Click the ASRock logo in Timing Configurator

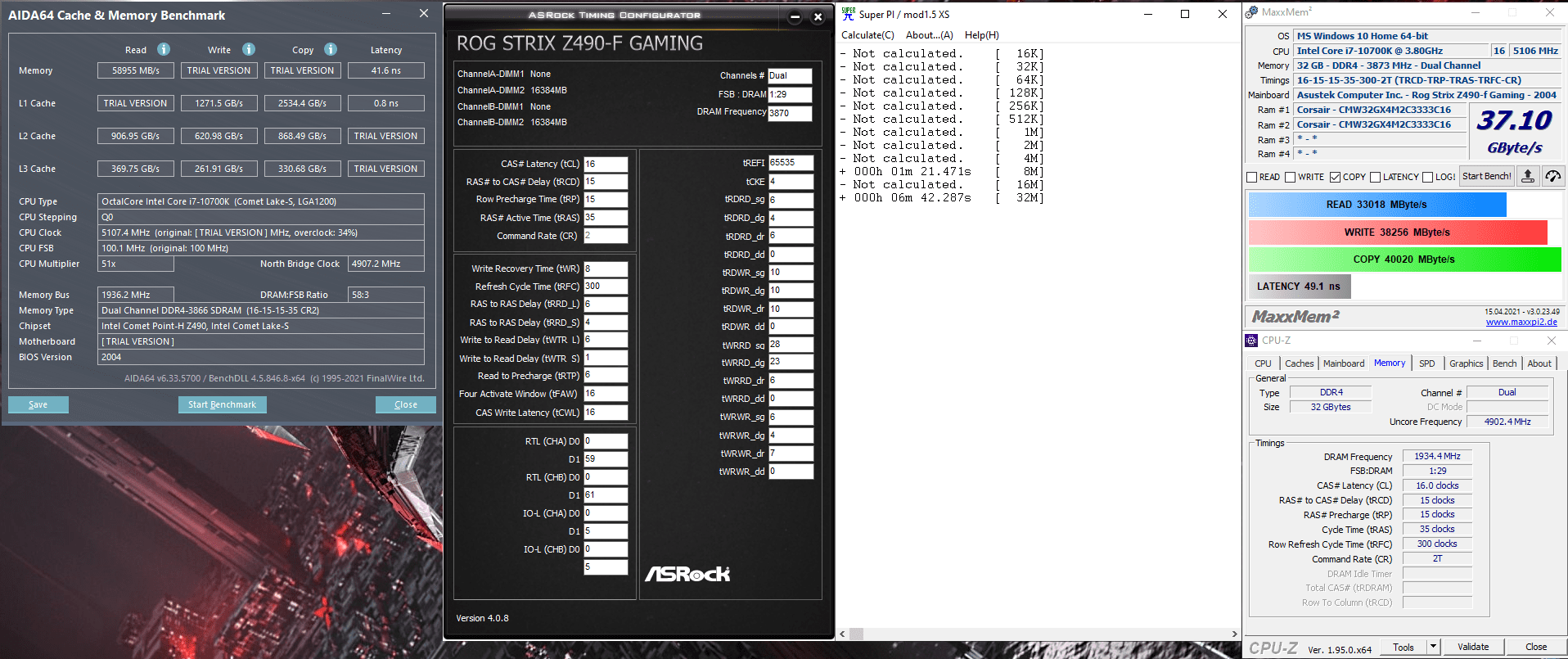[x=687, y=574]
